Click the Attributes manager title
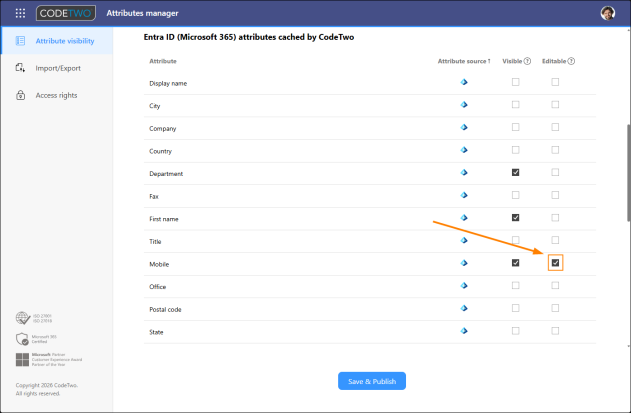 142,13
